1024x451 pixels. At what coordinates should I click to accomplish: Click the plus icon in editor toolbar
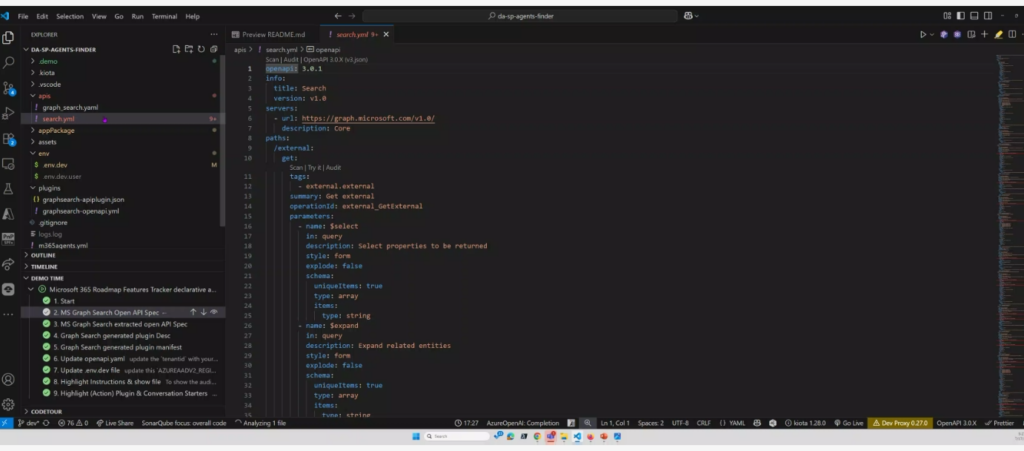[984, 35]
